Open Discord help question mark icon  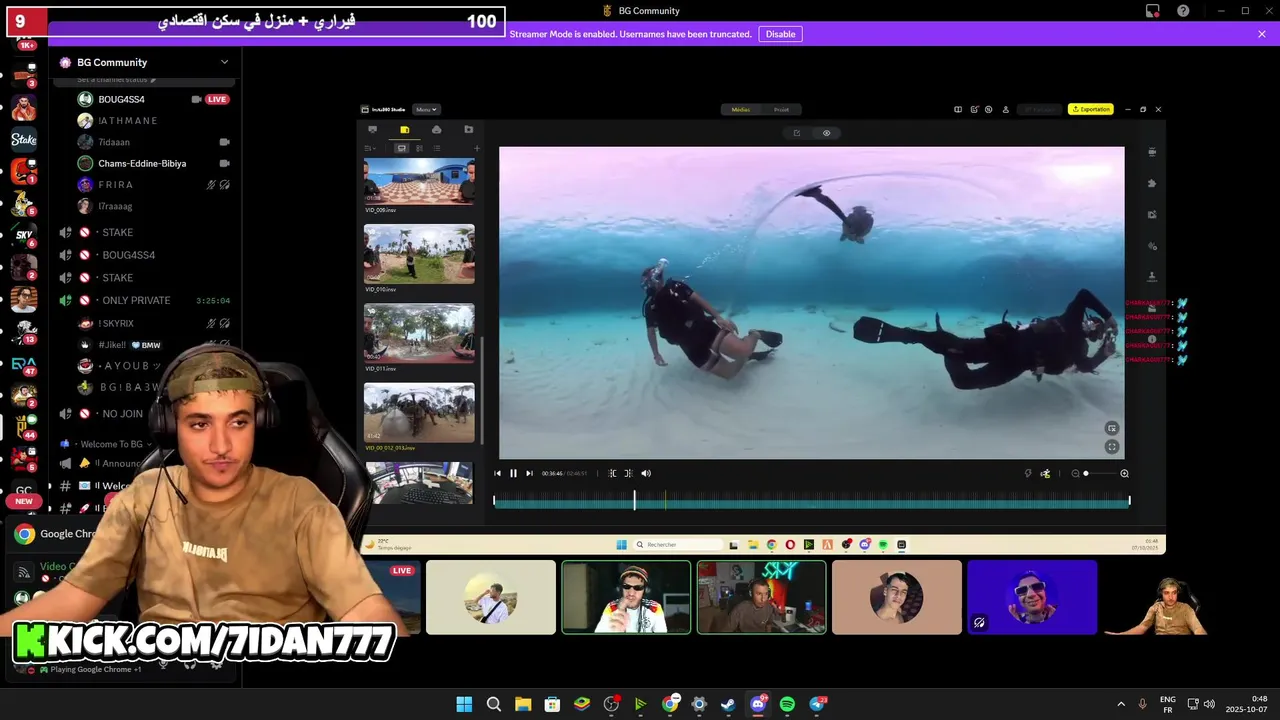coord(1184,11)
